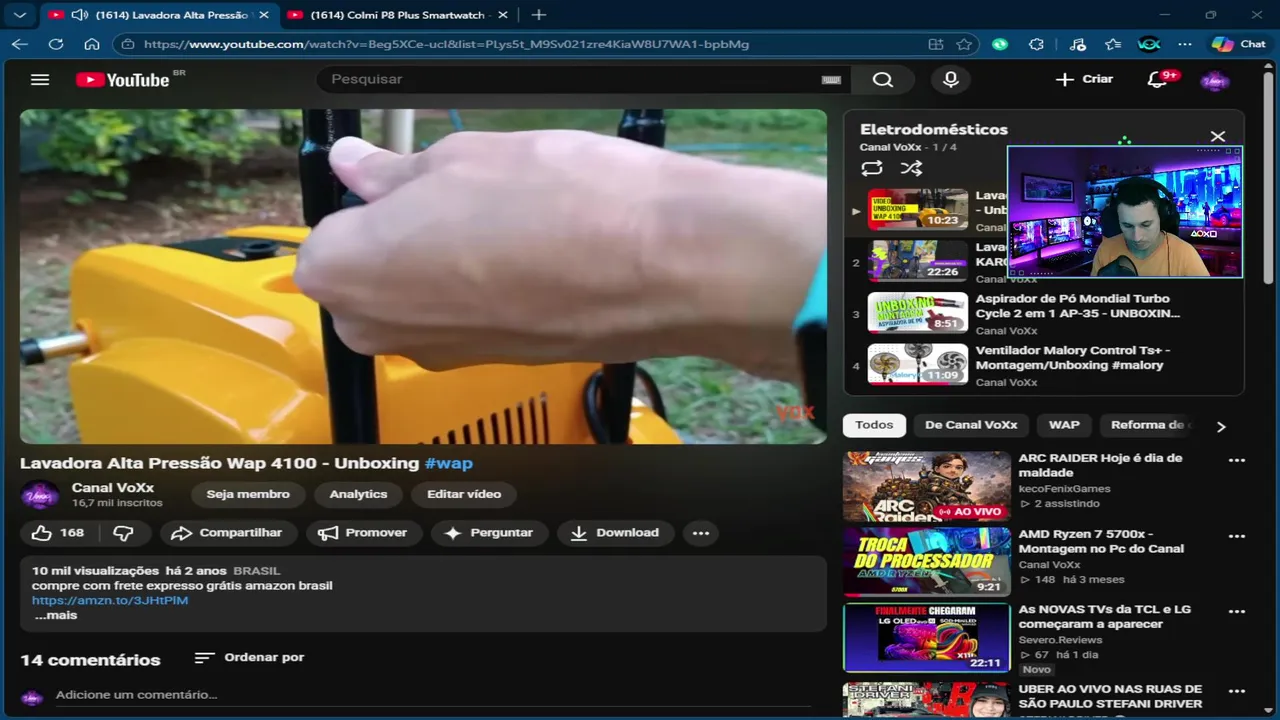Expand description with ...mais
This screenshot has height=720, width=1280.
pyautogui.click(x=56, y=615)
